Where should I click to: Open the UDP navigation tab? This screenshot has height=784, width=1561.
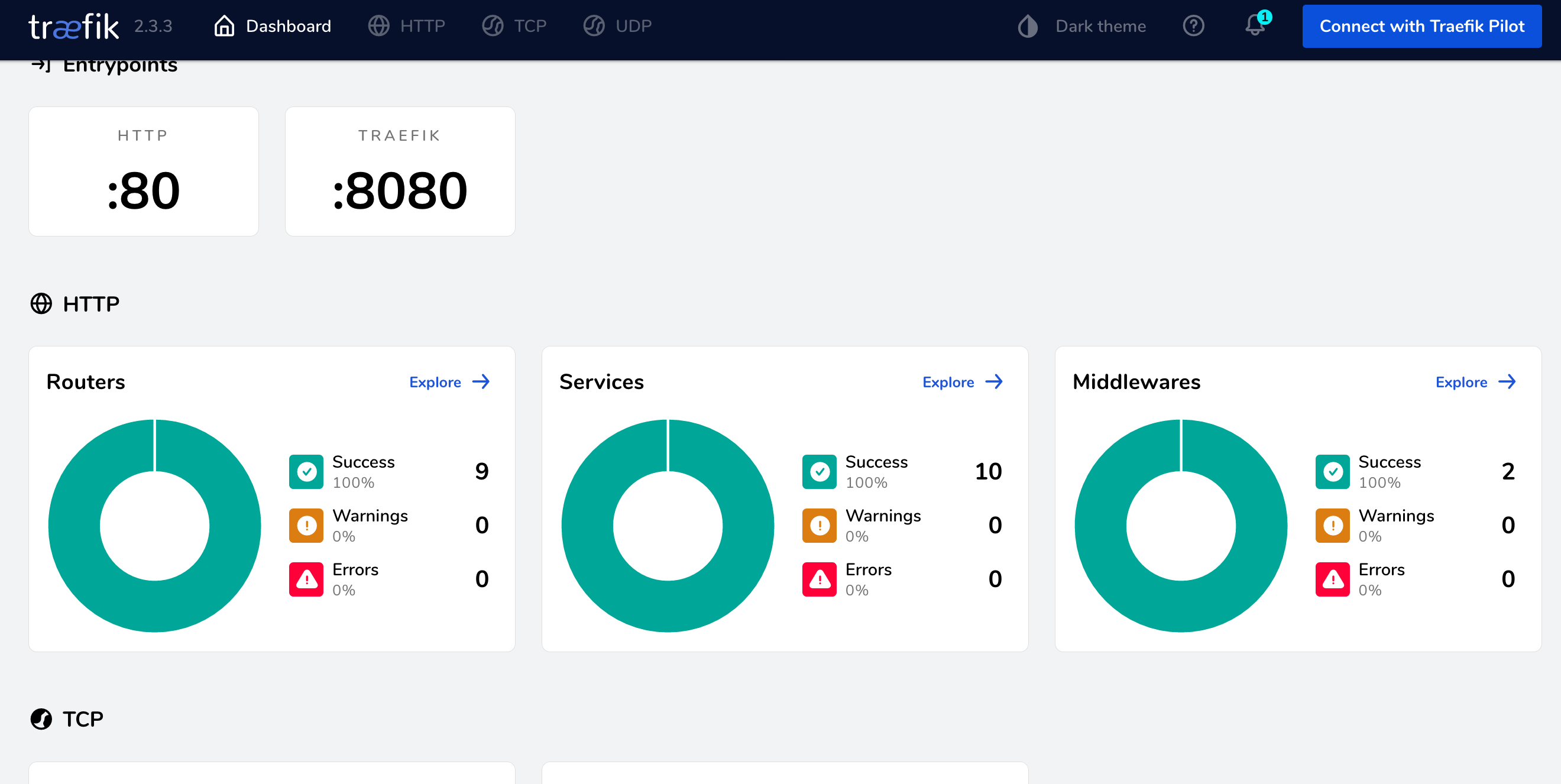point(617,26)
